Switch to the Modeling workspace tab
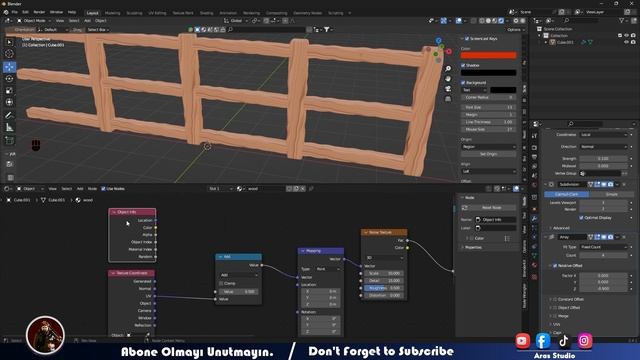The image size is (640, 360). tap(113, 13)
